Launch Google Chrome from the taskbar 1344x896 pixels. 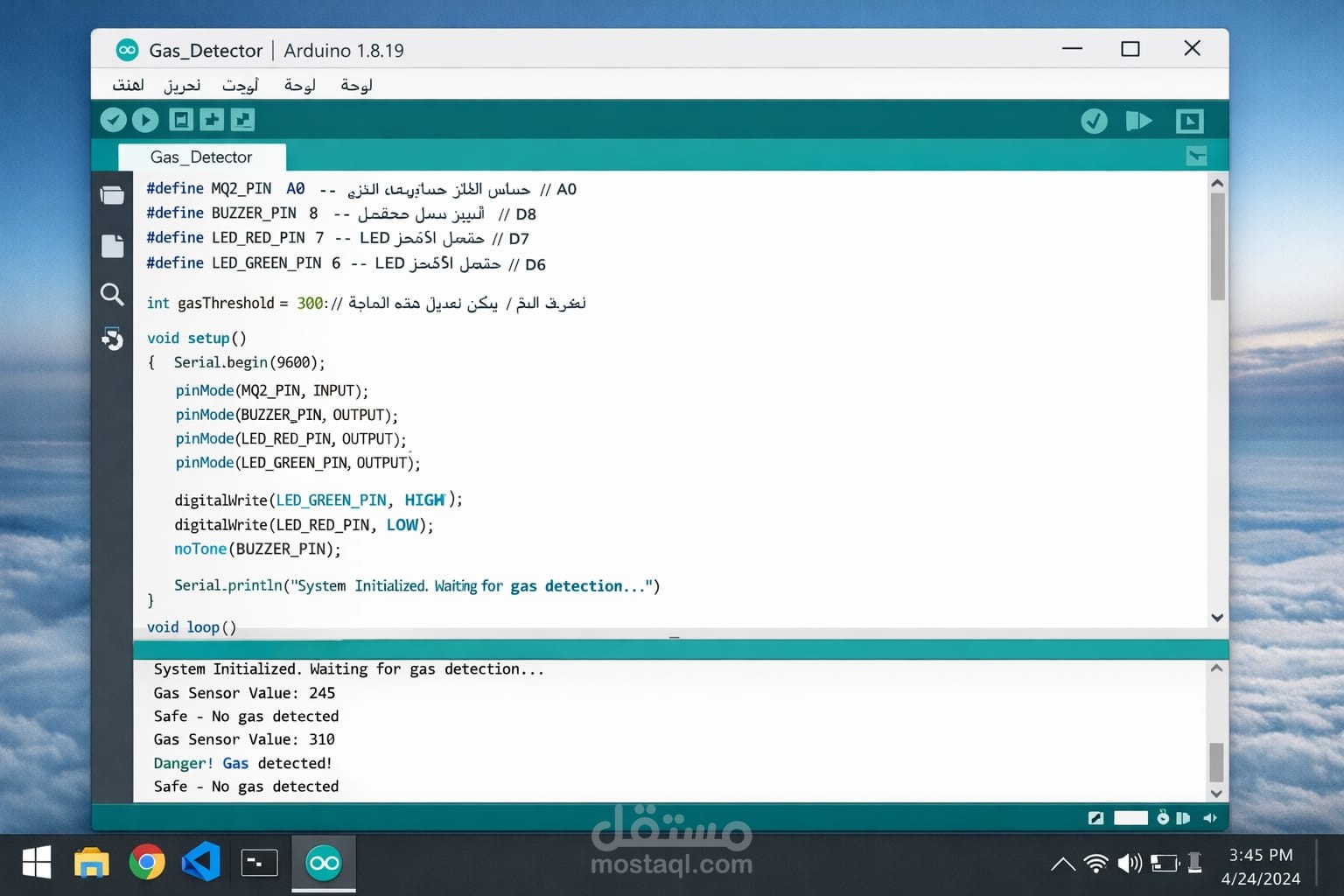[x=147, y=863]
